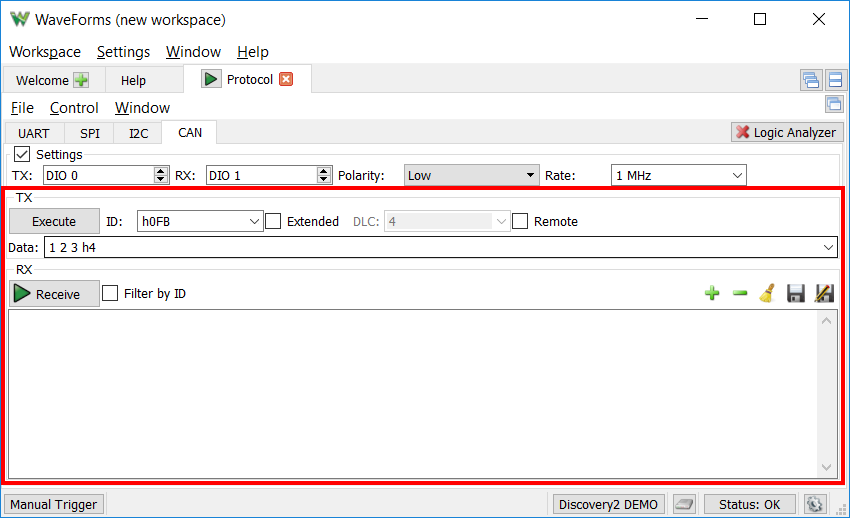Open the main Settings menu
The image size is (850, 518).
(x=123, y=52)
